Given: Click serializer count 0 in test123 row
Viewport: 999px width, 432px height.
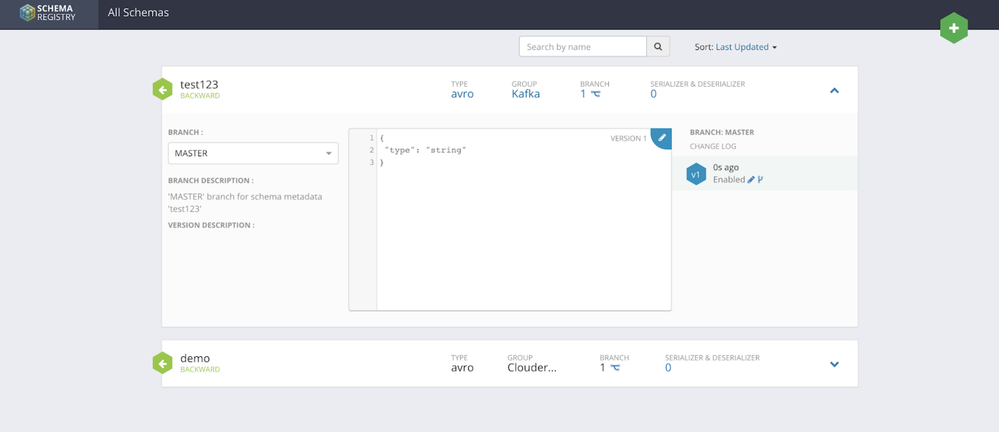Looking at the screenshot, I should 653,94.
